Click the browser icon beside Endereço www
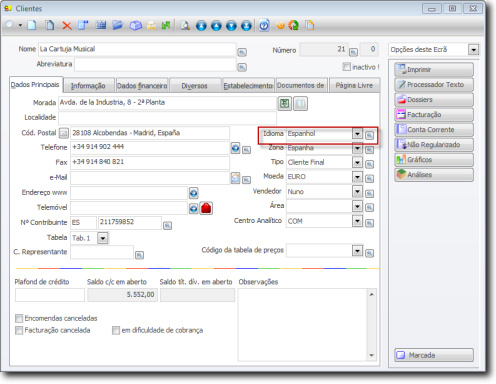The width and height of the screenshot is (496, 384). point(194,193)
